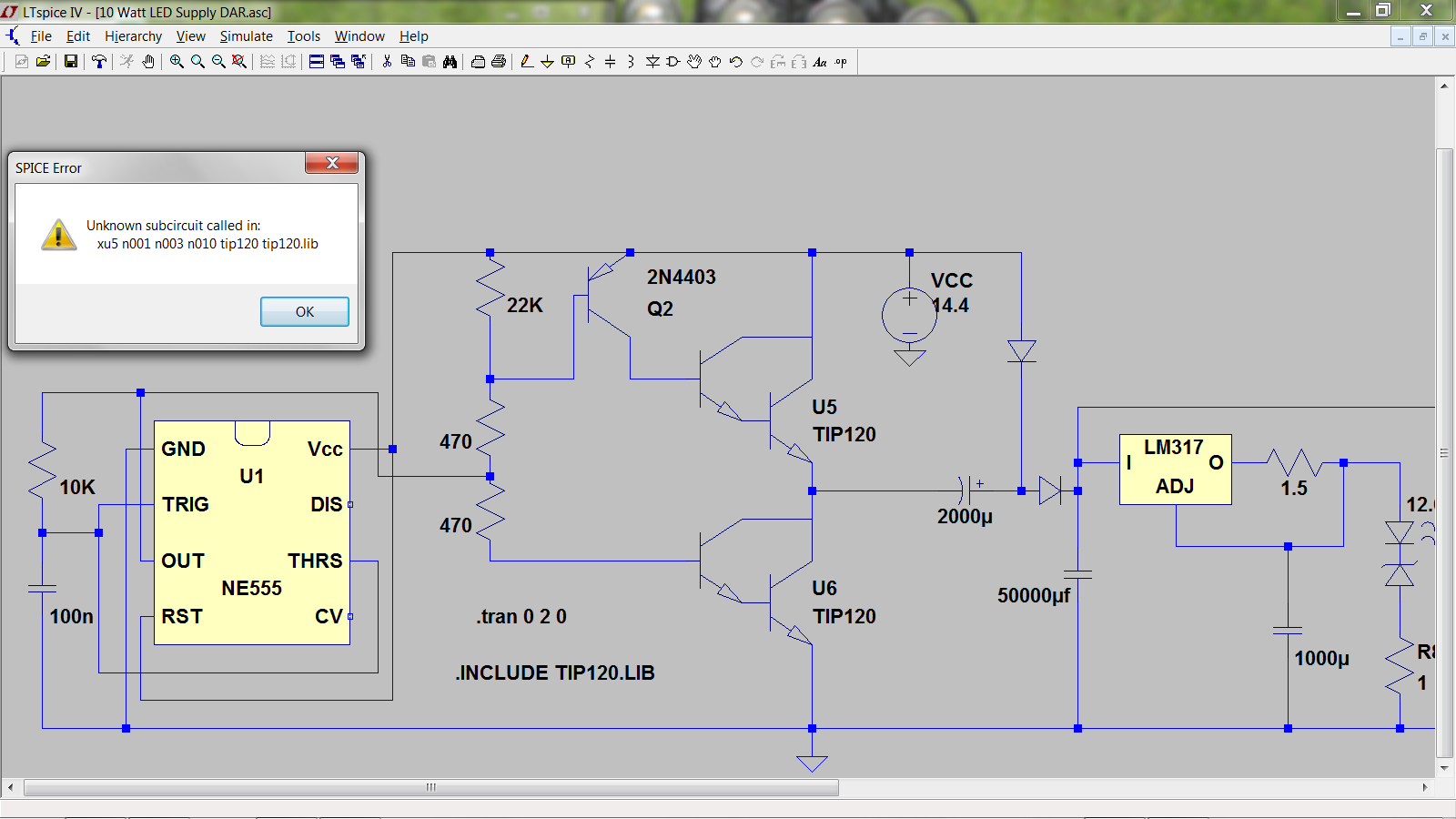Click the 10K resistor value
1456x819 pixels.
77,487
